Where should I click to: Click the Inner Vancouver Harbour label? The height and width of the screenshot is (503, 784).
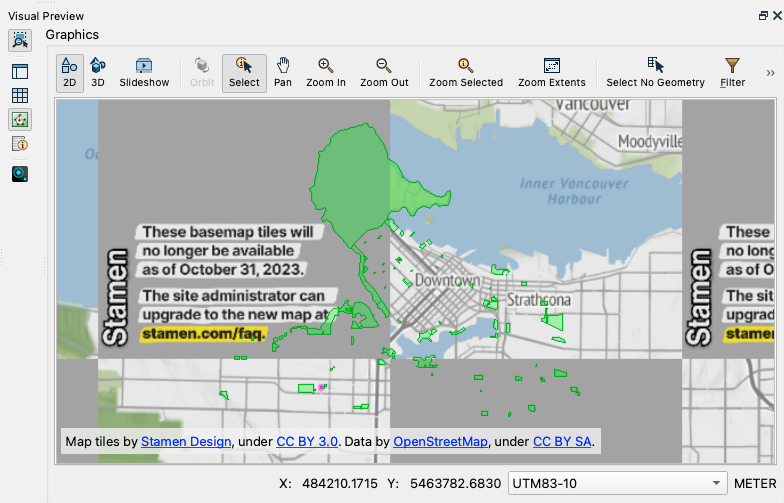[x=574, y=191]
